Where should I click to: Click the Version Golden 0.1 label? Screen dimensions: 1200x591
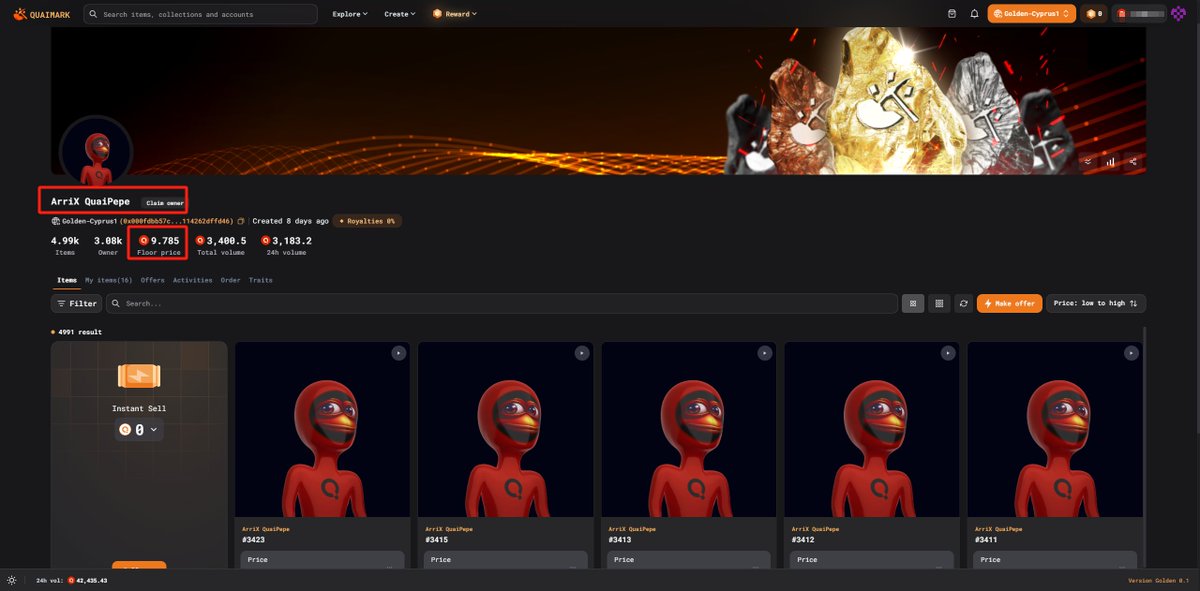coord(1157,580)
